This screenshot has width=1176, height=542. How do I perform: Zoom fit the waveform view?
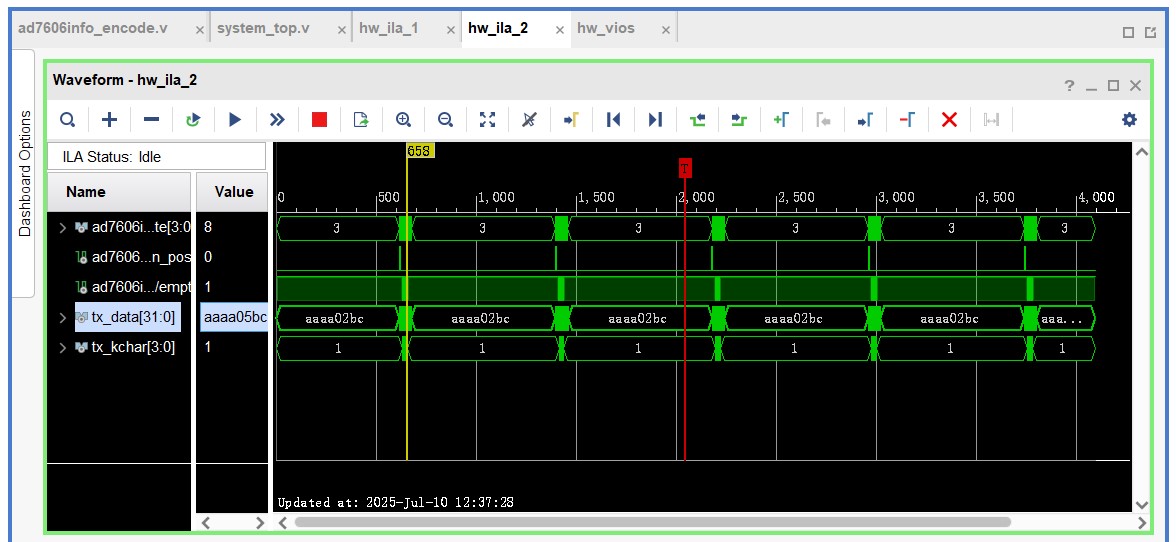pyautogui.click(x=488, y=119)
